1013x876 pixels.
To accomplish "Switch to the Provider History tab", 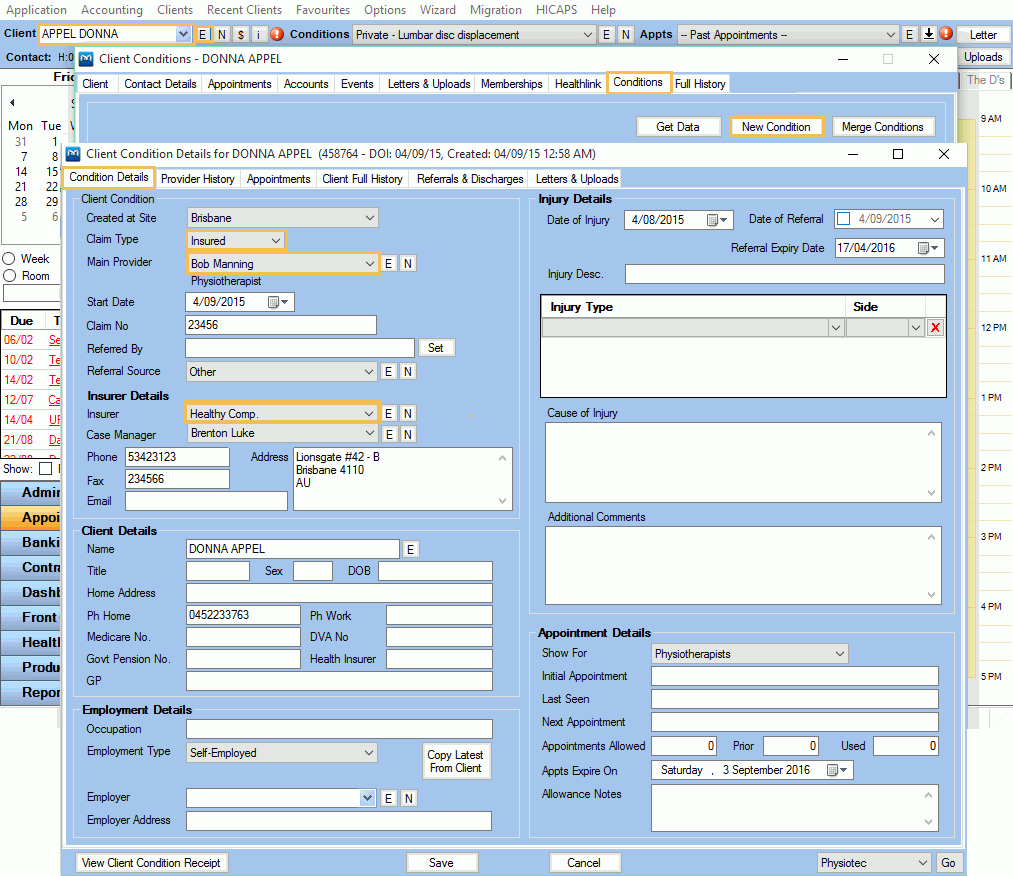I will pyautogui.click(x=197, y=179).
